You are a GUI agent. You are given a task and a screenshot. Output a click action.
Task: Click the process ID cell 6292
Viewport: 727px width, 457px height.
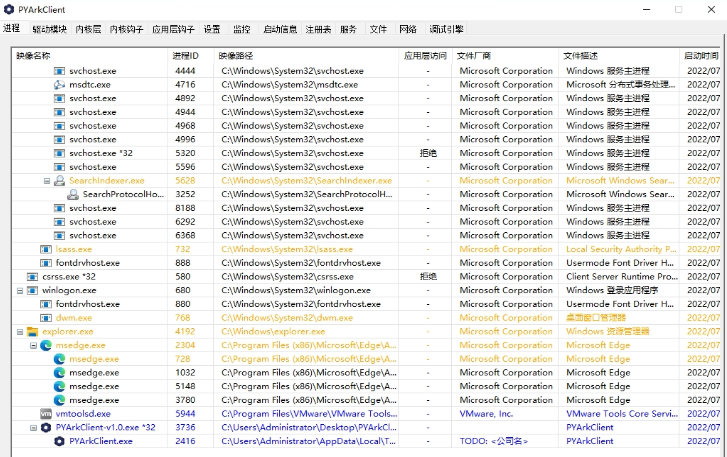click(185, 222)
